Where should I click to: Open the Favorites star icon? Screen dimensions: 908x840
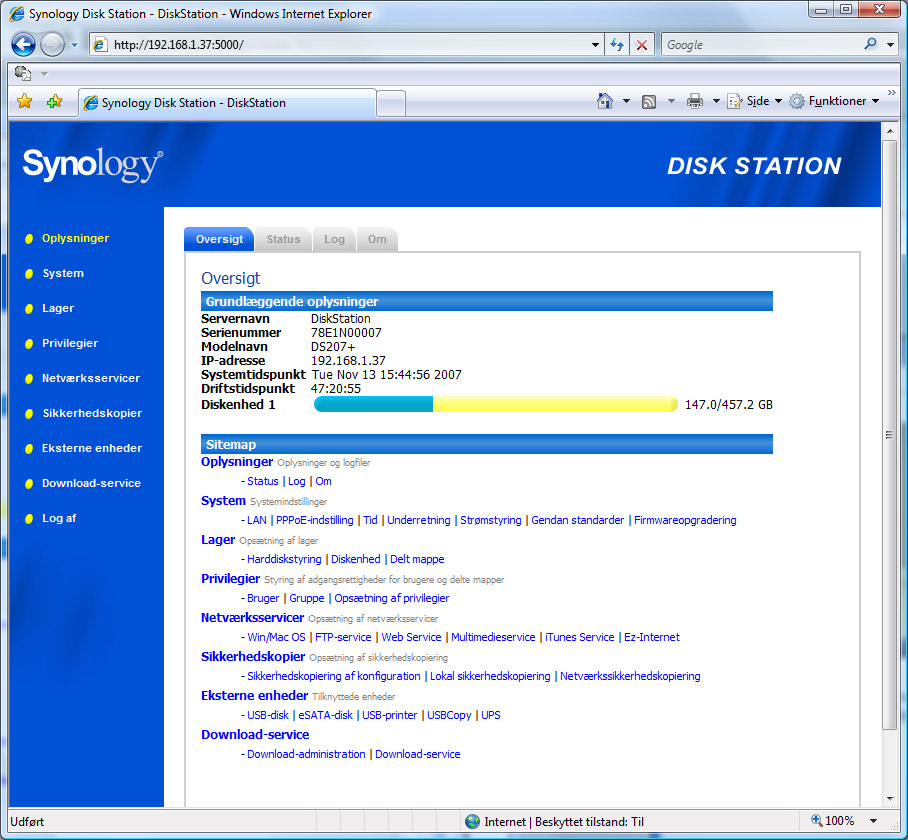(x=25, y=102)
